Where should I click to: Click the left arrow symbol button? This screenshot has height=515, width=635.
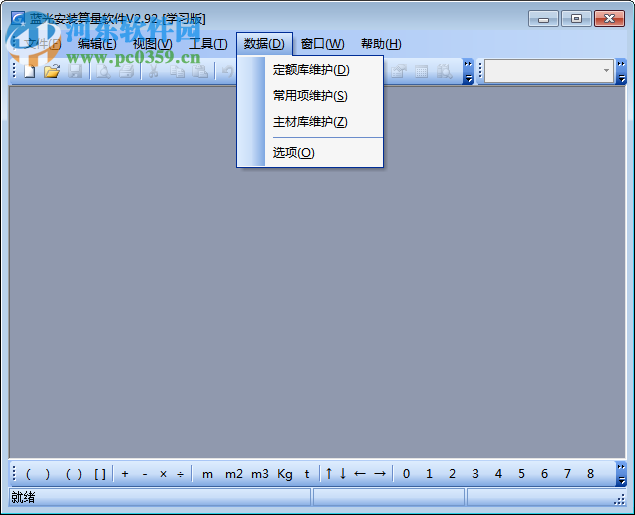(360, 473)
